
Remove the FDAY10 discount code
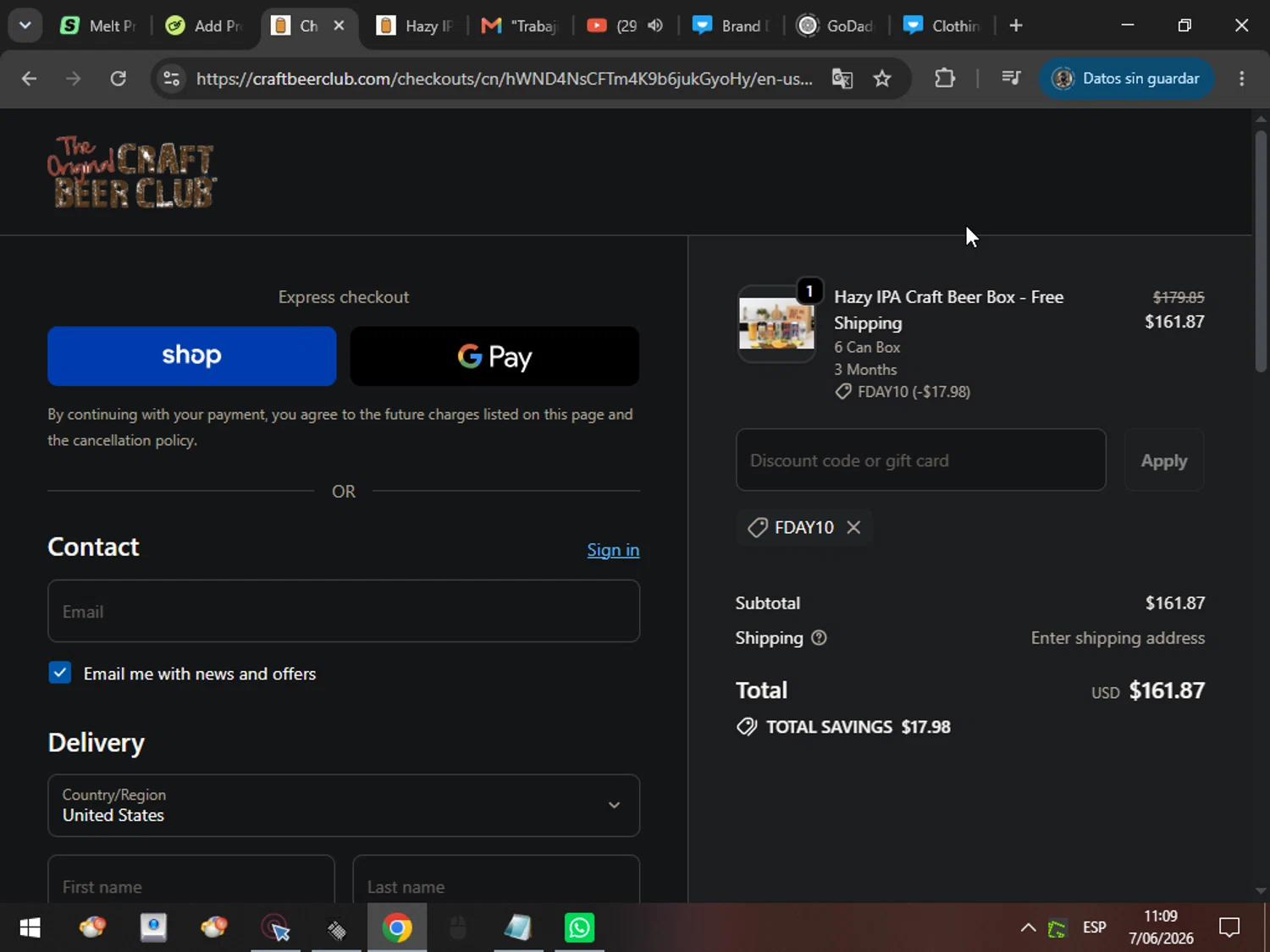pos(853,527)
